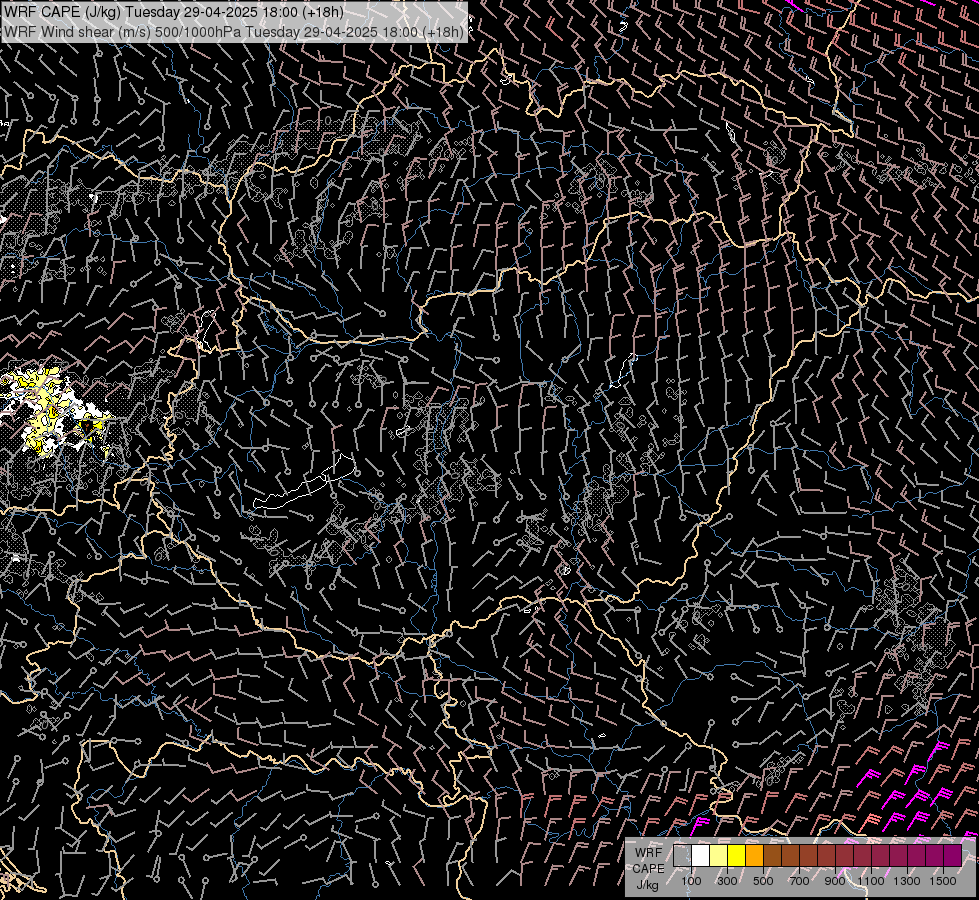
Task: Click the WRF Wind shear title line
Action: point(234,32)
